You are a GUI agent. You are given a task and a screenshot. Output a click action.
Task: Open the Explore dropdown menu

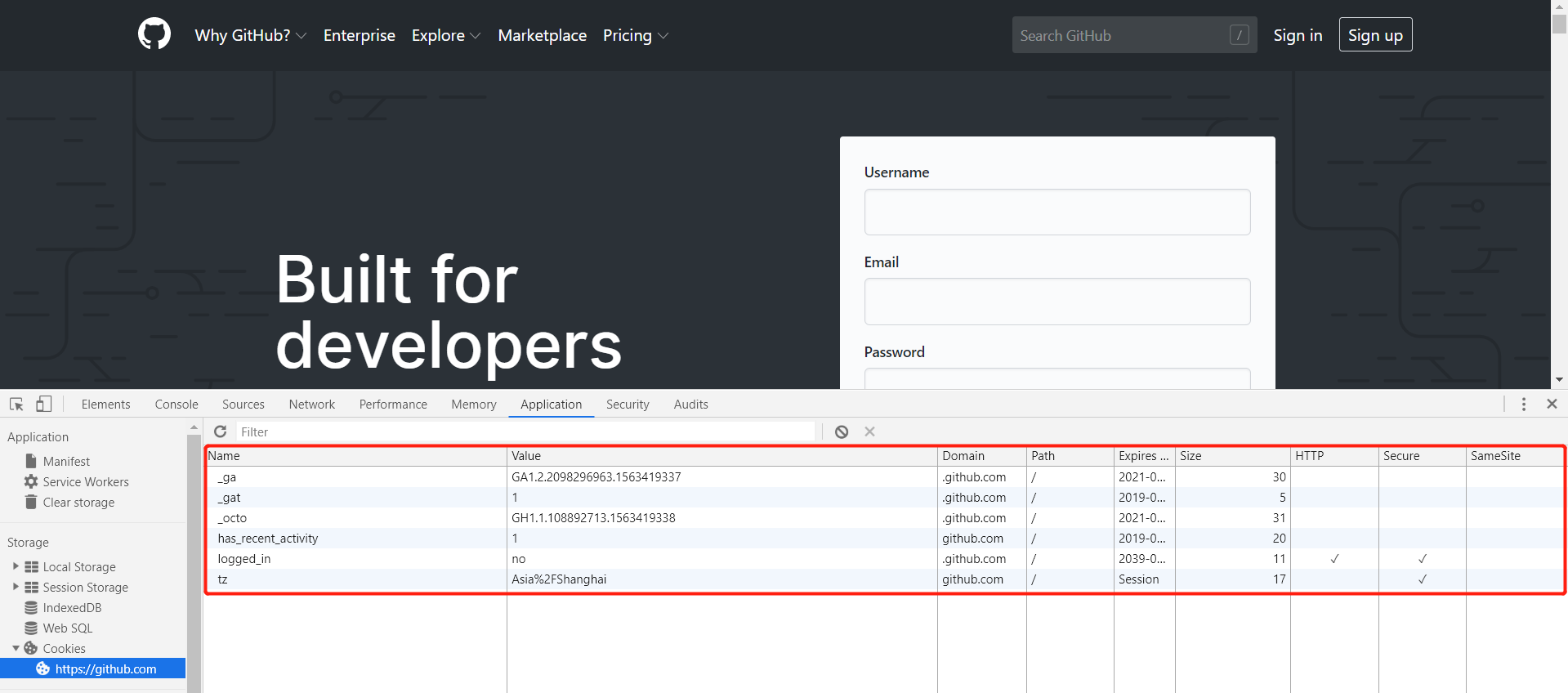pos(446,35)
